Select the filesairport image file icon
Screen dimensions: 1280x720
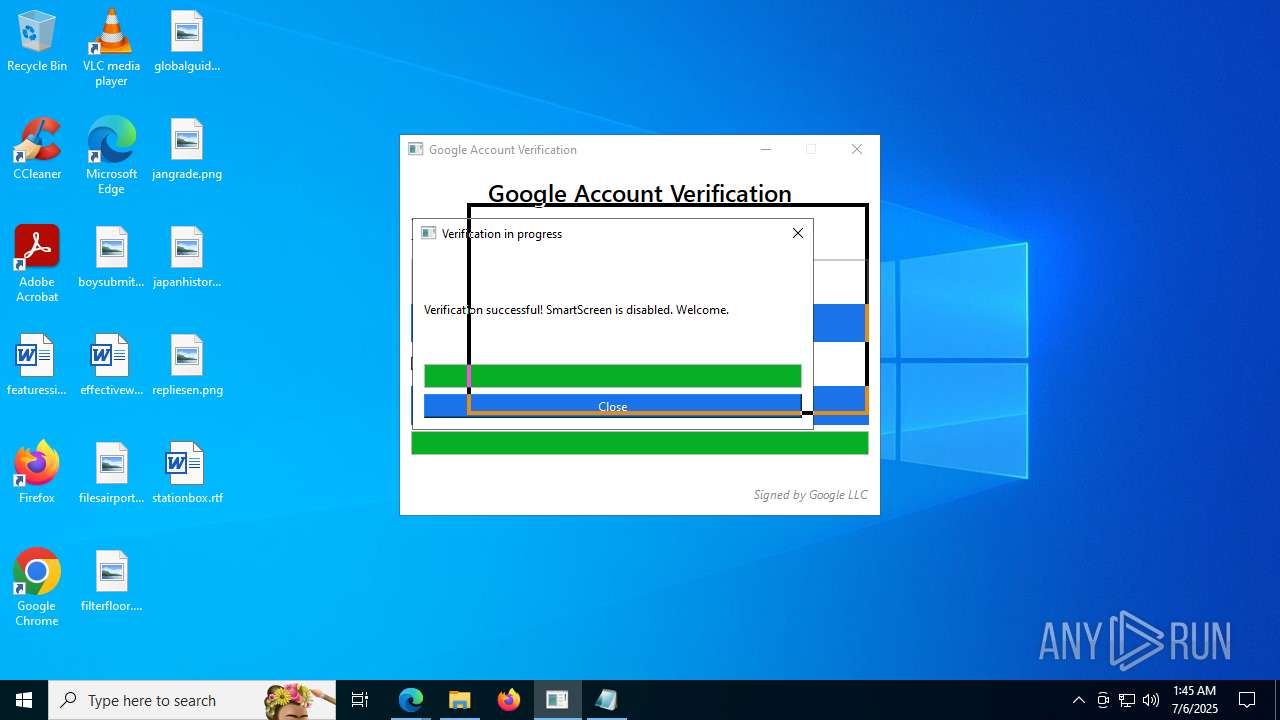click(x=111, y=474)
